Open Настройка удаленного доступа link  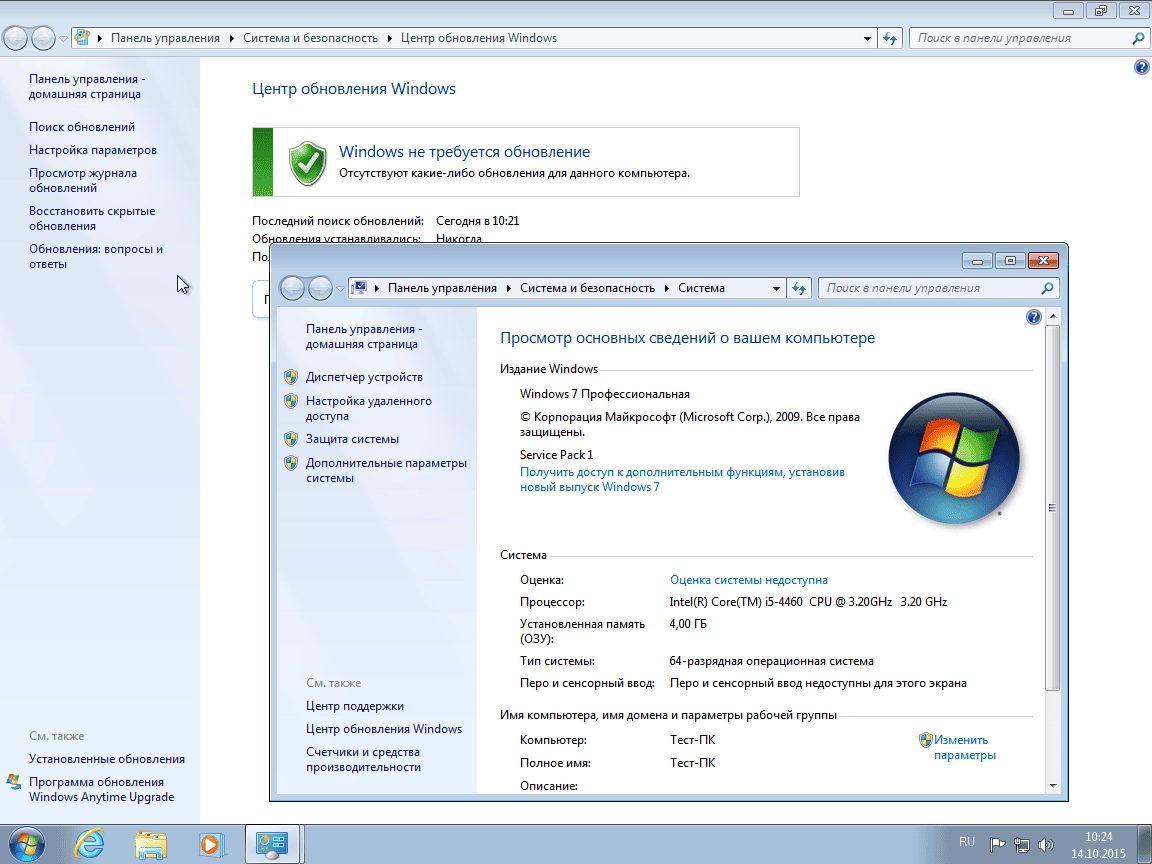pyautogui.click(x=369, y=408)
